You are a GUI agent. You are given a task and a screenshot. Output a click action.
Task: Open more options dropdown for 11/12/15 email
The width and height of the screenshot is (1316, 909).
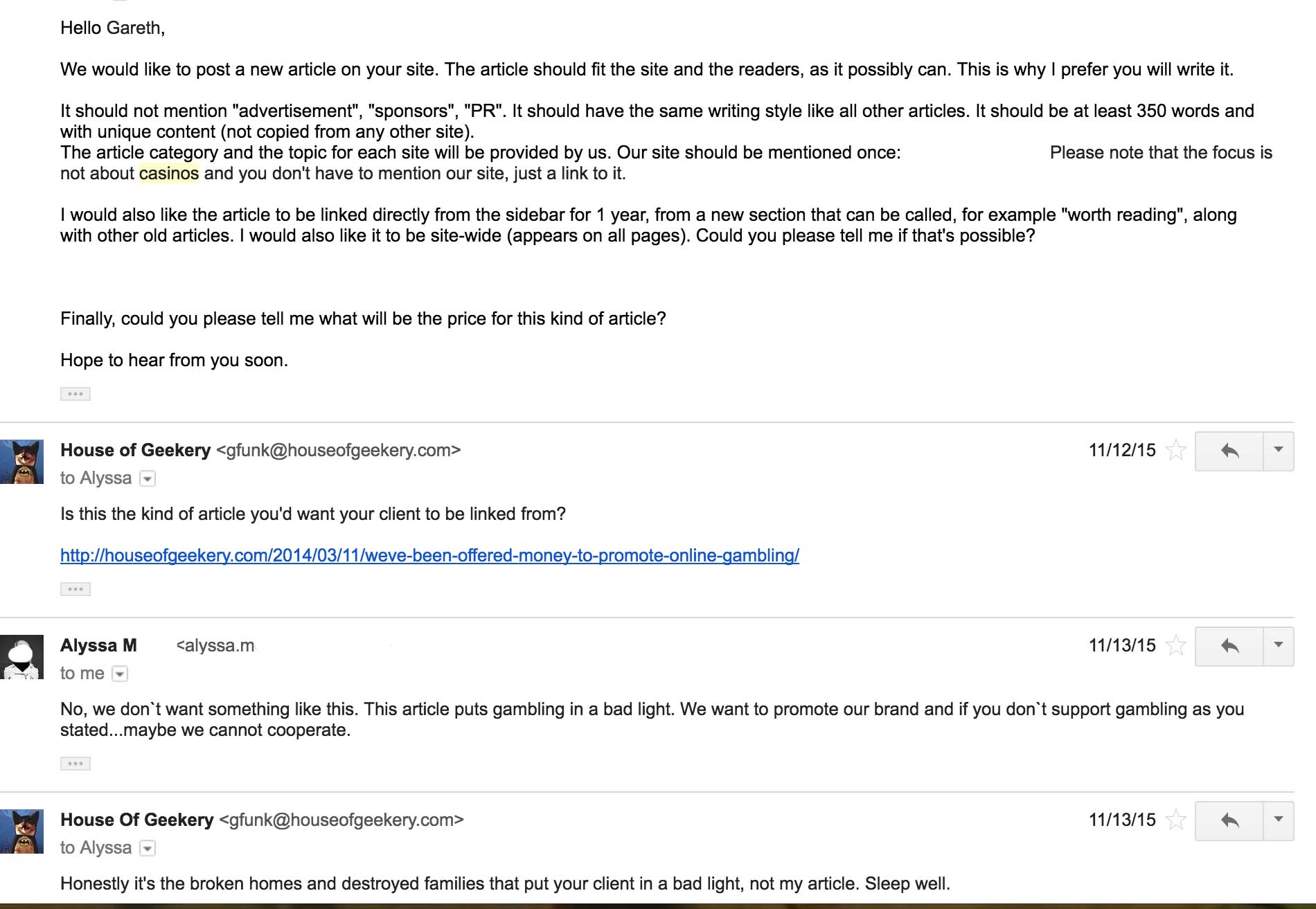tap(1279, 451)
